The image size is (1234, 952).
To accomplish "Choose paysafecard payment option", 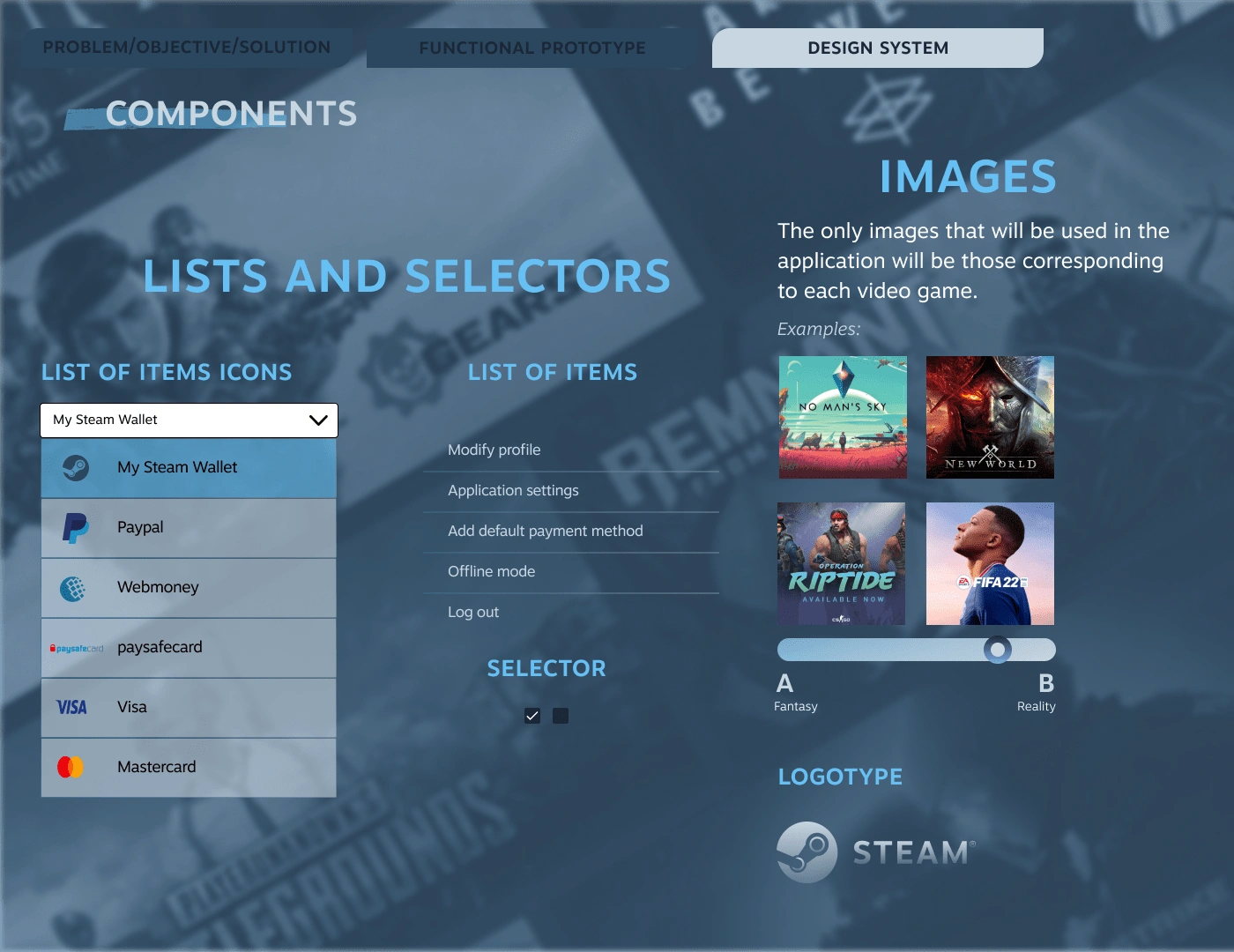I will [x=189, y=648].
